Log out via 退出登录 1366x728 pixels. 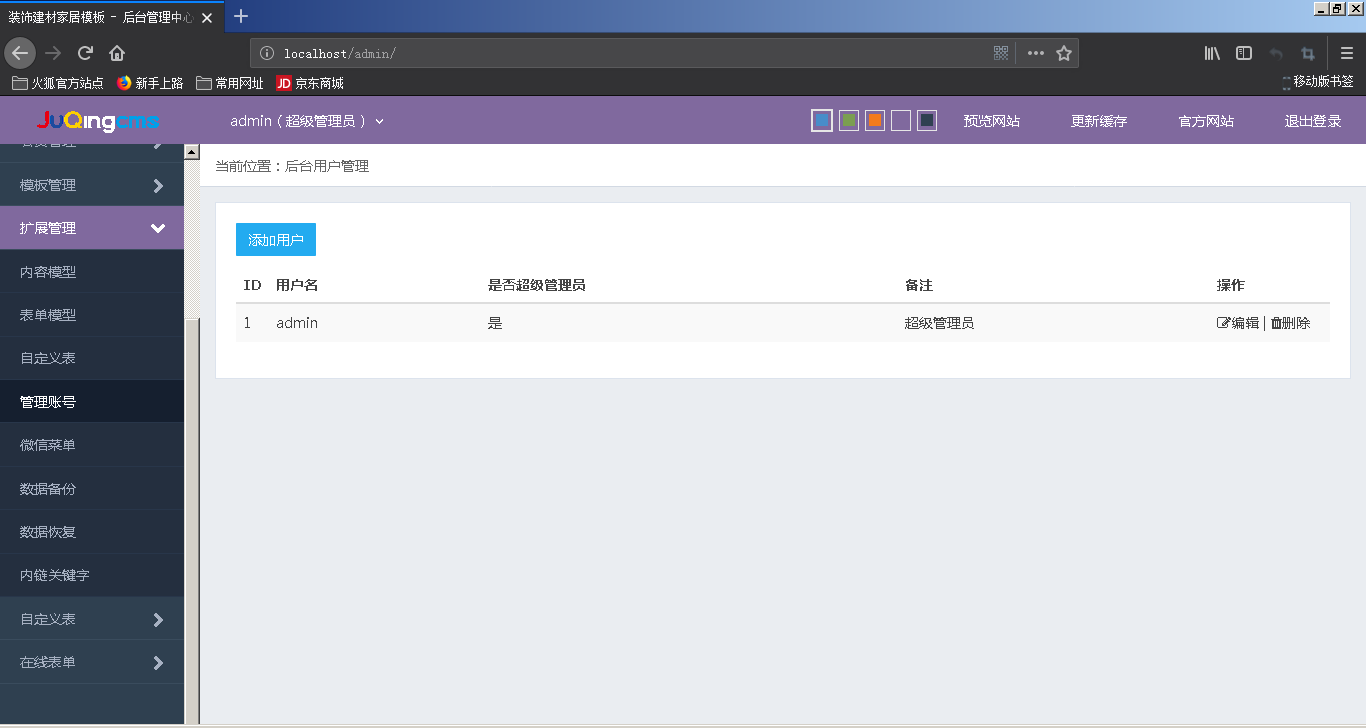[x=1313, y=121]
